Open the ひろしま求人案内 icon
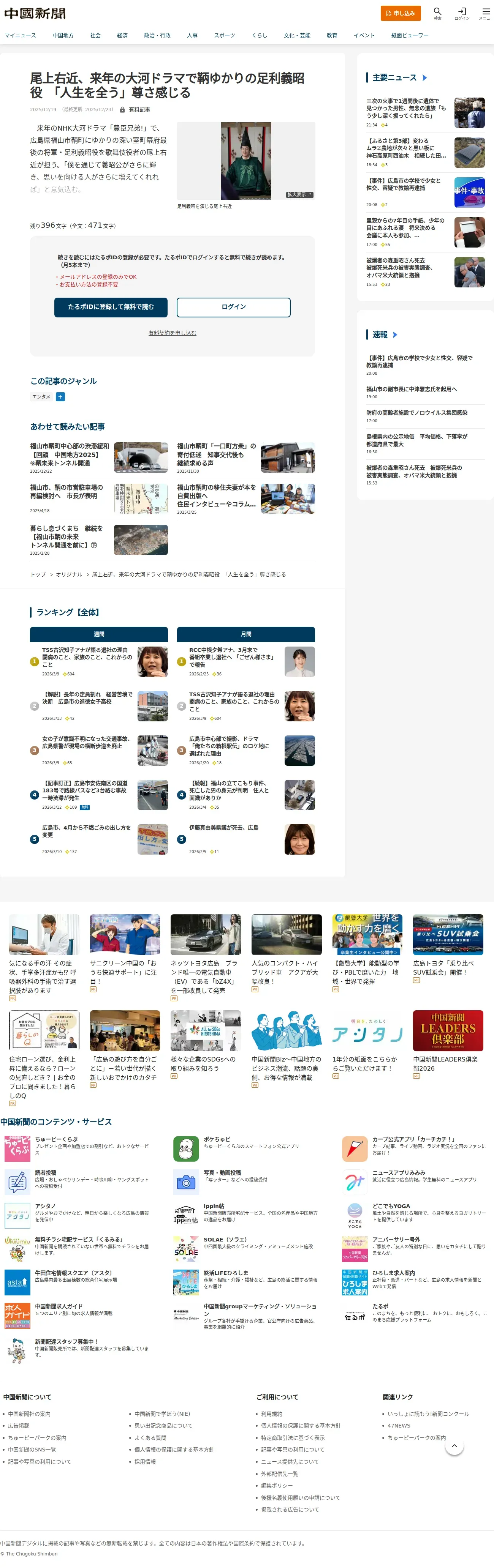494x1568 pixels. click(x=355, y=1282)
